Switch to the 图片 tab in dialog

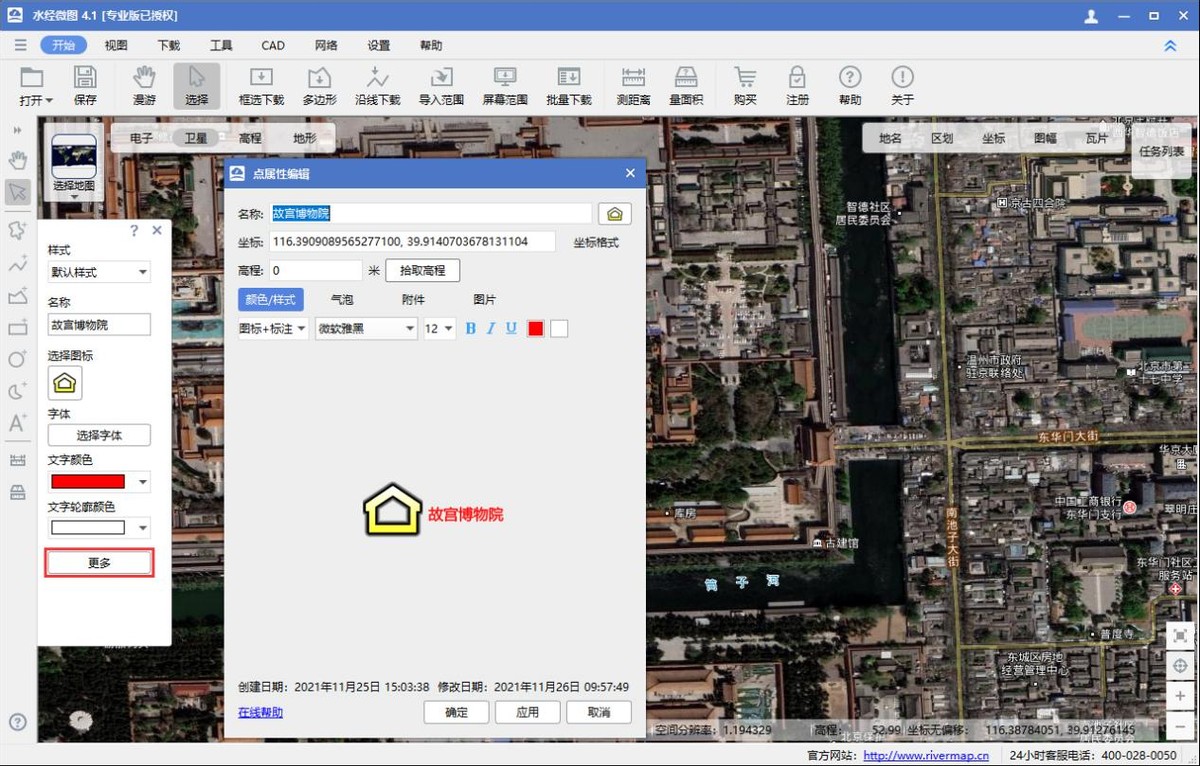(x=484, y=299)
